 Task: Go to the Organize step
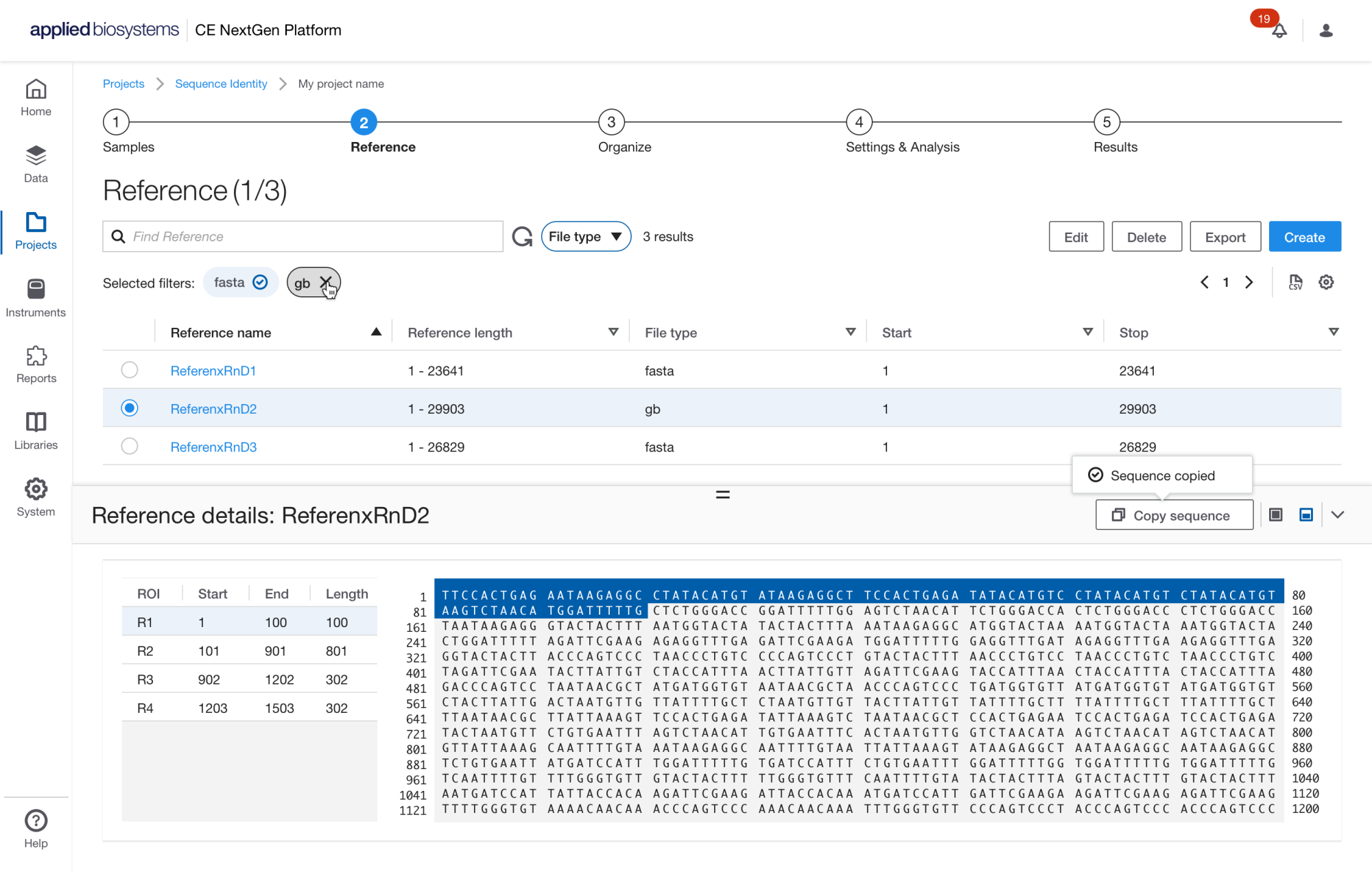611,123
